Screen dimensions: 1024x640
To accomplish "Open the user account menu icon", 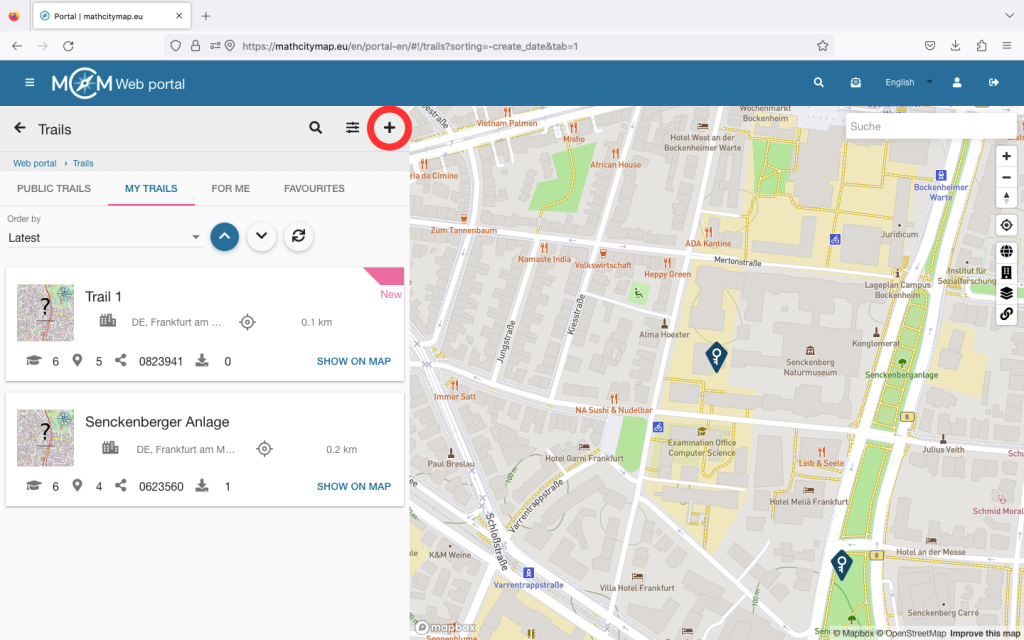I will tap(957, 83).
